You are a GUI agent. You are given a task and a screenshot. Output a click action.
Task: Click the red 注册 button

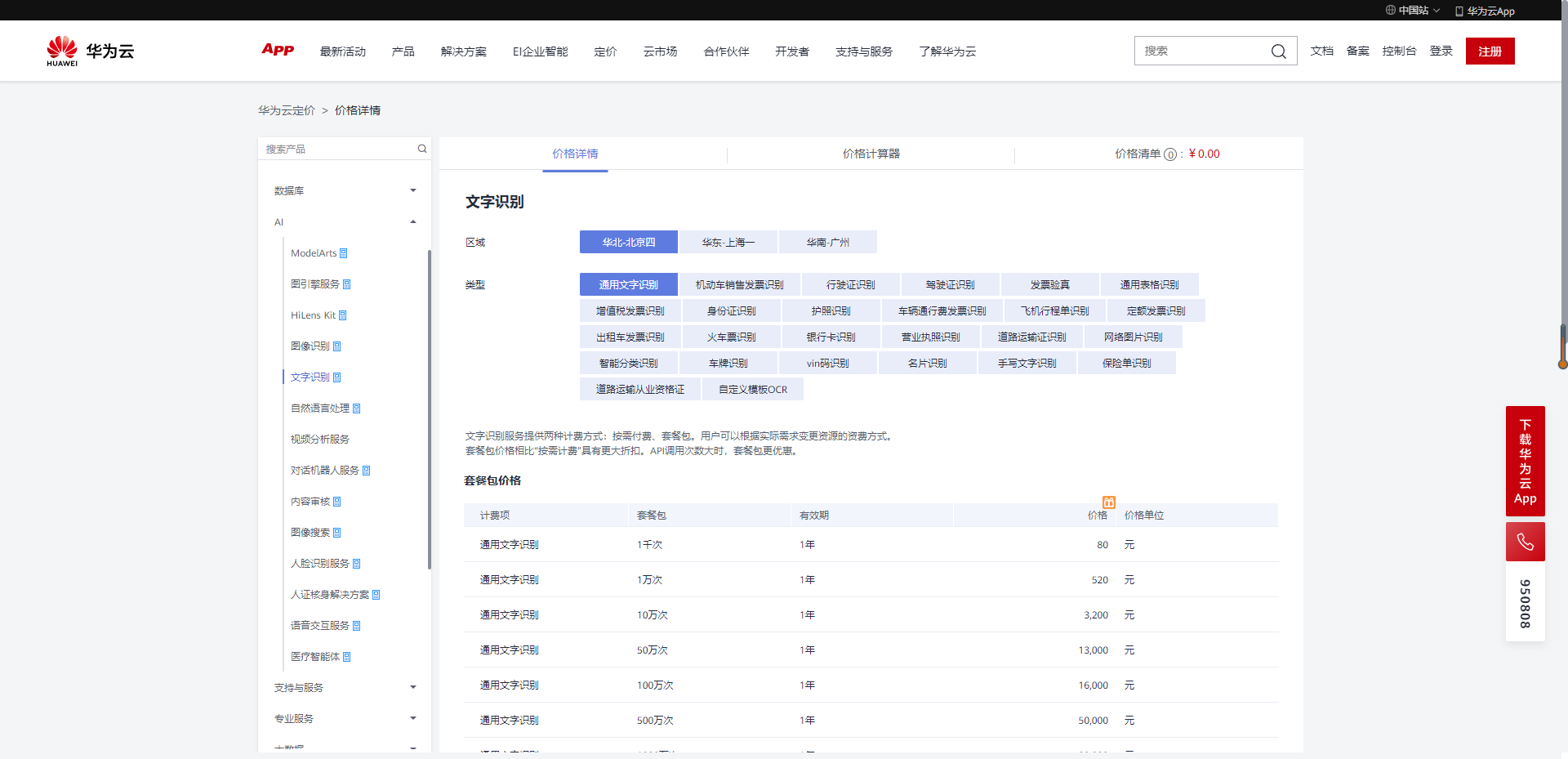click(x=1490, y=51)
